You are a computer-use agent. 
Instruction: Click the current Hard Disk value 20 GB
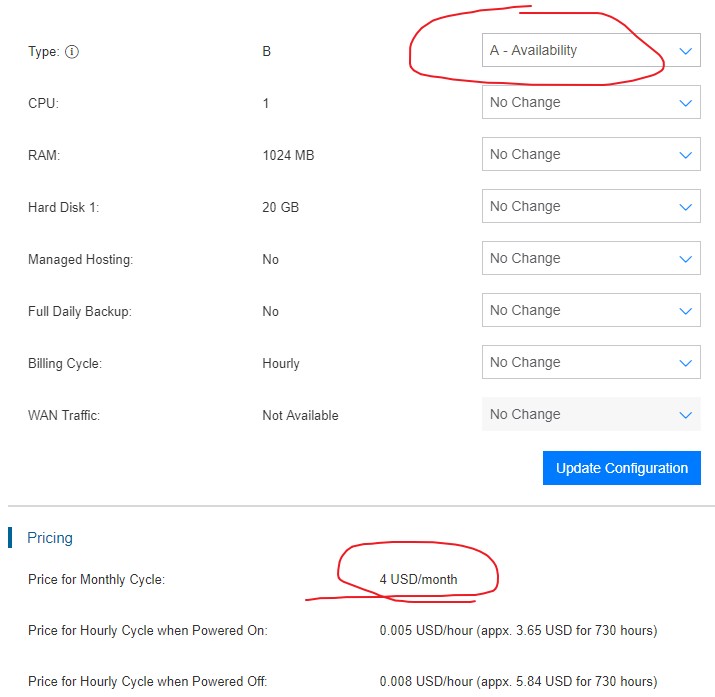click(x=280, y=207)
